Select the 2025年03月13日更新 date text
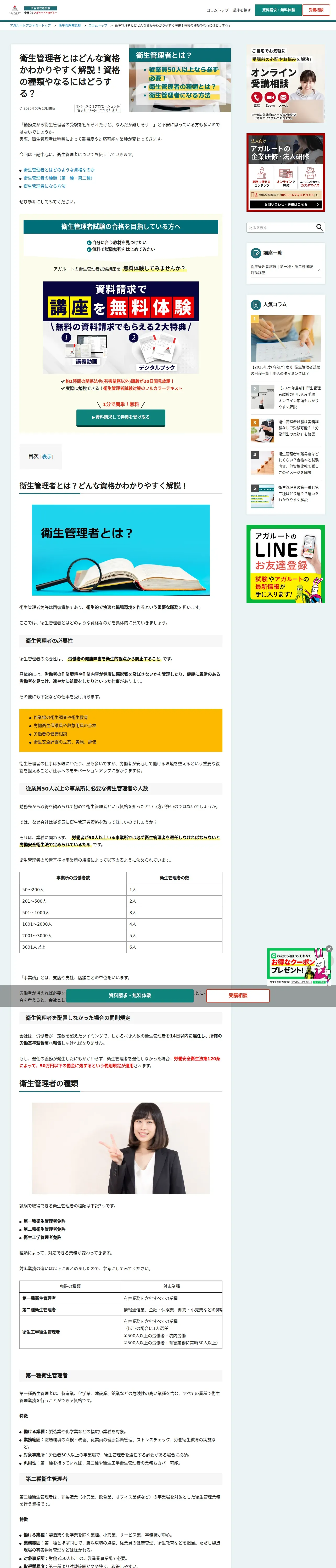The height and width of the screenshot is (1568, 336). (39, 108)
